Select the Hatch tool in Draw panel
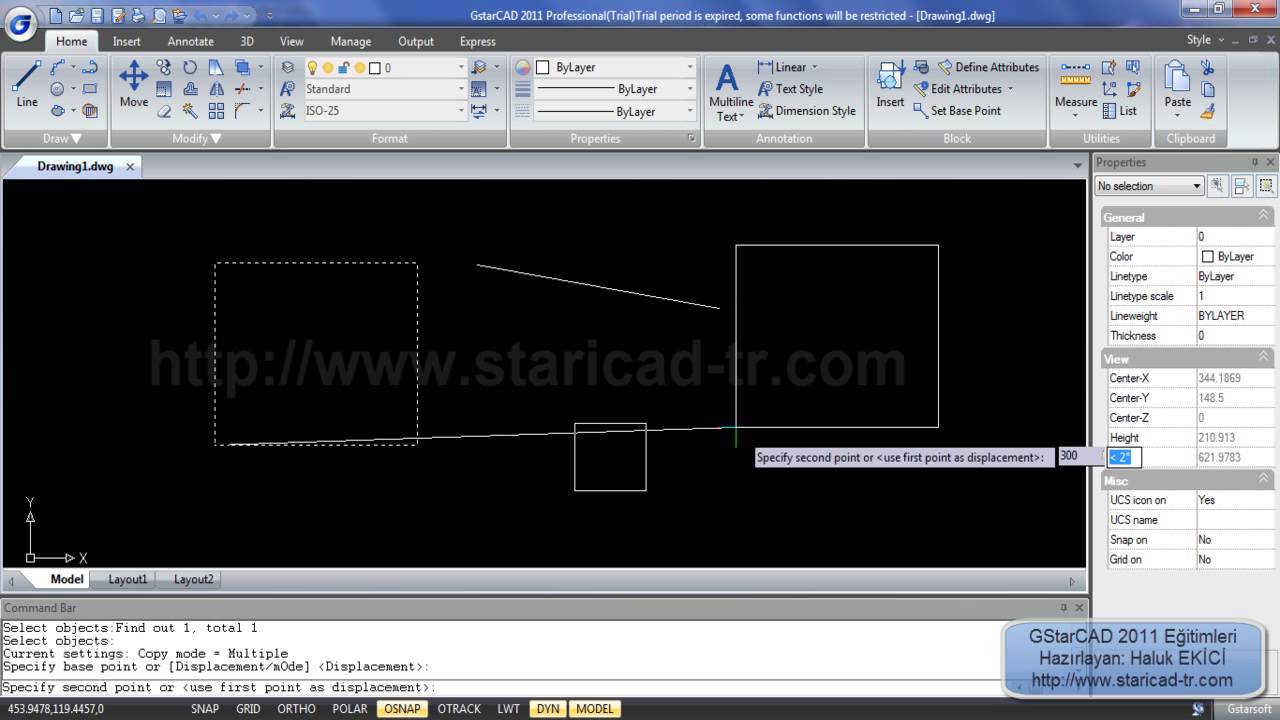 [x=90, y=111]
